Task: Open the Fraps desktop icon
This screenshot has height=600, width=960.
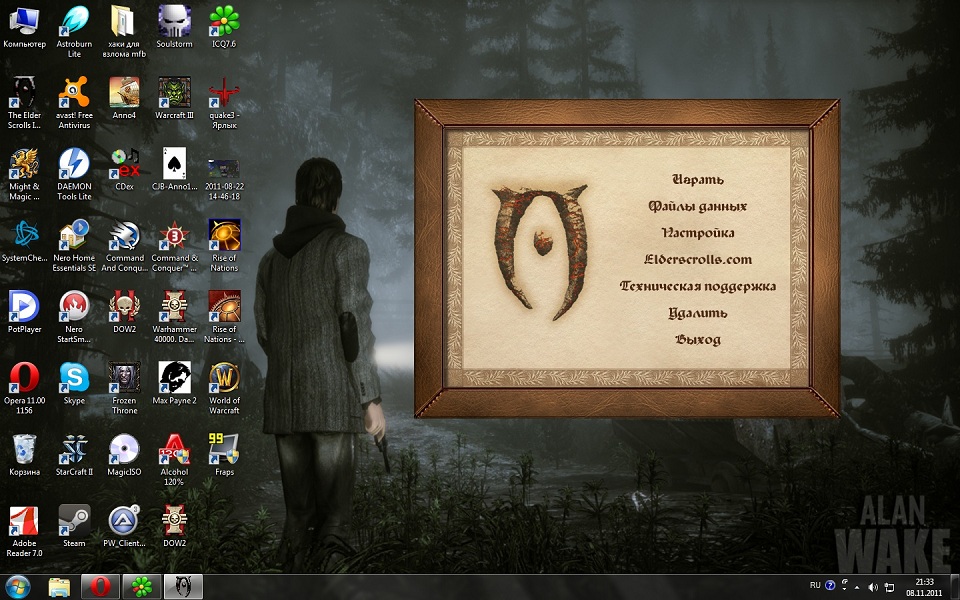Action: click(224, 451)
